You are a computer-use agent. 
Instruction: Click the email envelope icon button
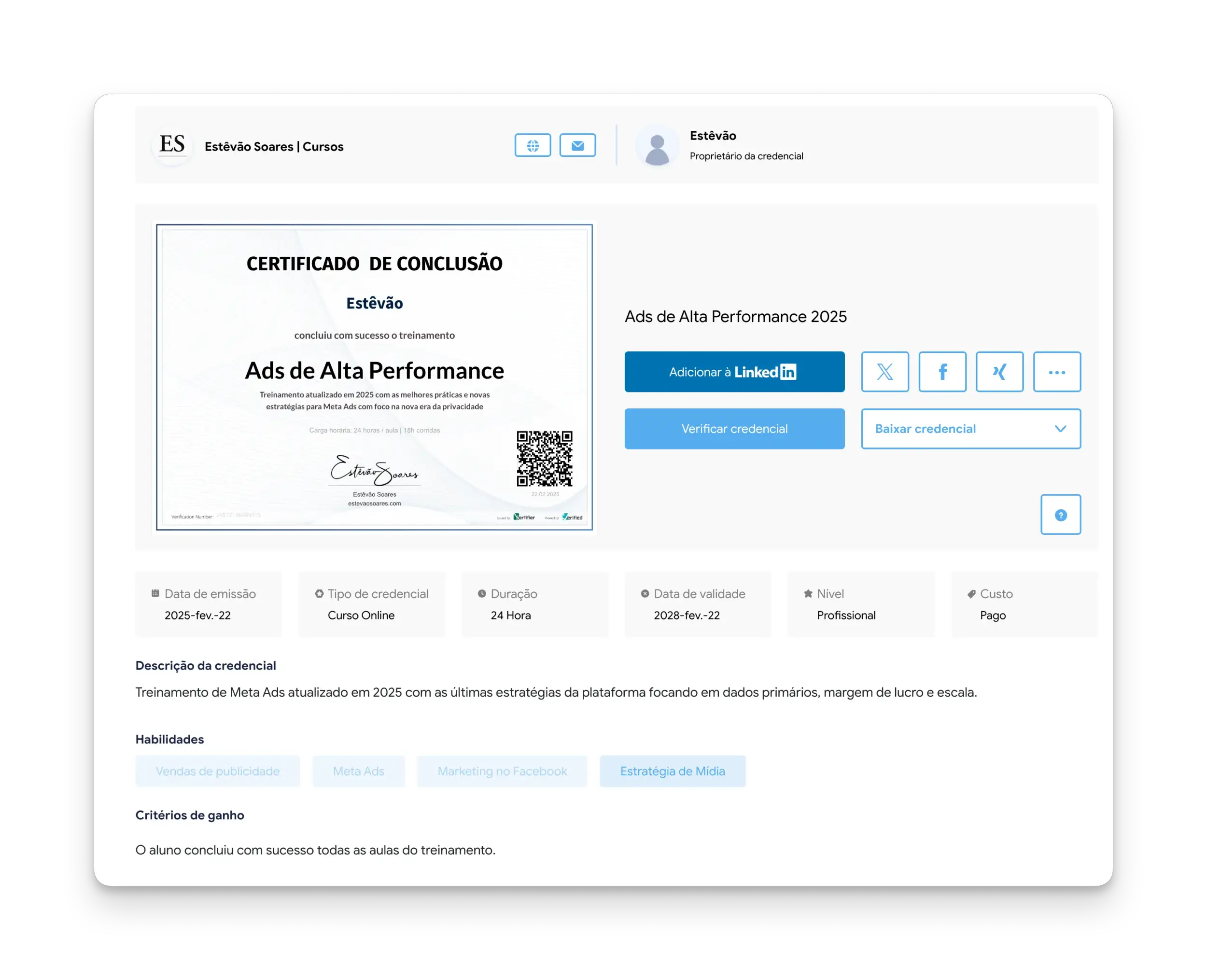coord(577,146)
